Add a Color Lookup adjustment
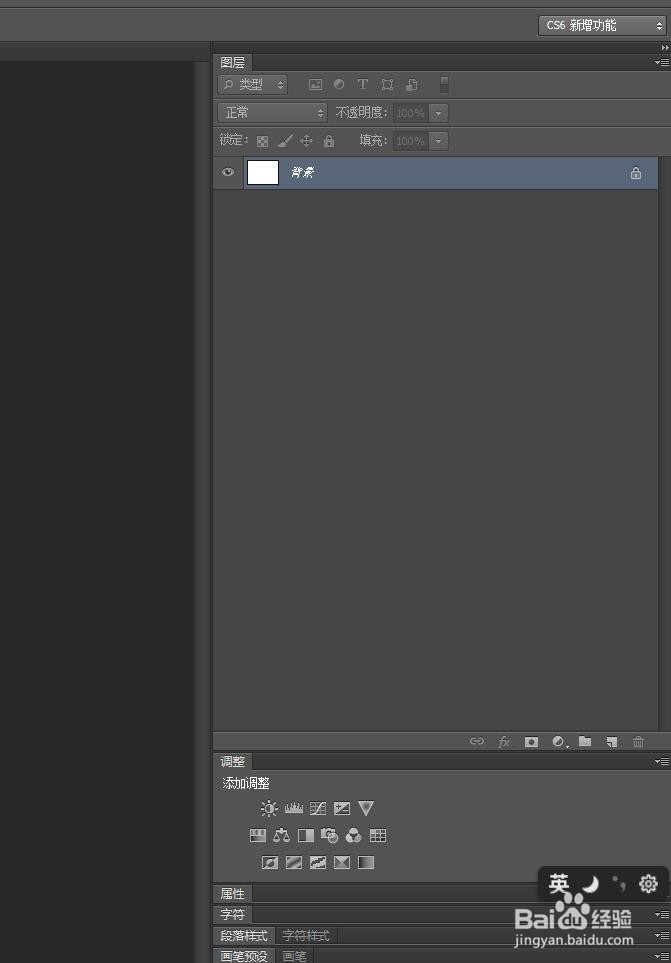671x963 pixels. pos(378,835)
